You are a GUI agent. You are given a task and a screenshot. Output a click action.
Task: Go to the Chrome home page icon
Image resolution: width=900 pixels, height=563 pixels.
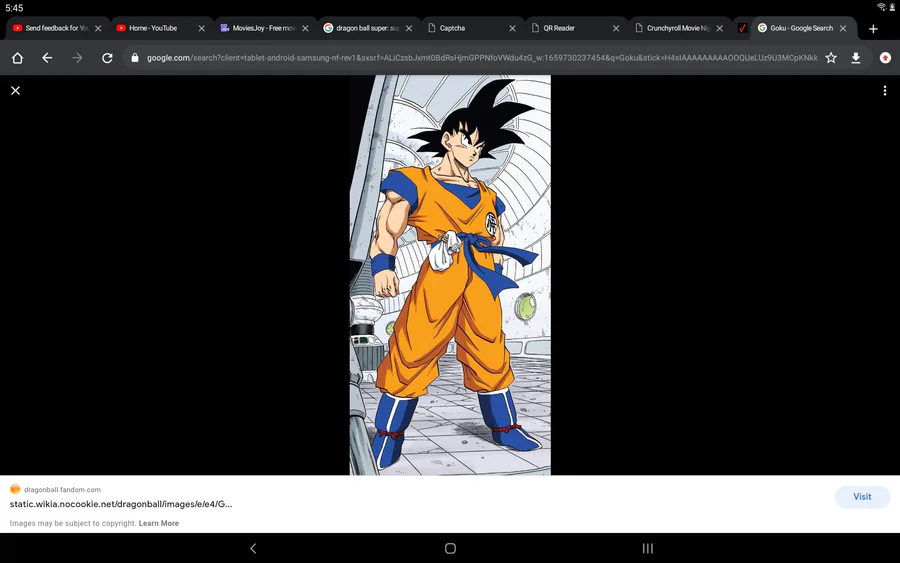click(17, 58)
